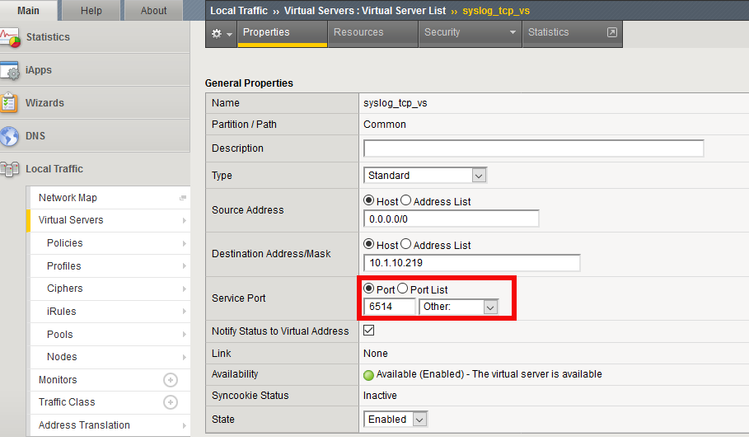Select Host radio for Source Address

pyautogui.click(x=369, y=201)
